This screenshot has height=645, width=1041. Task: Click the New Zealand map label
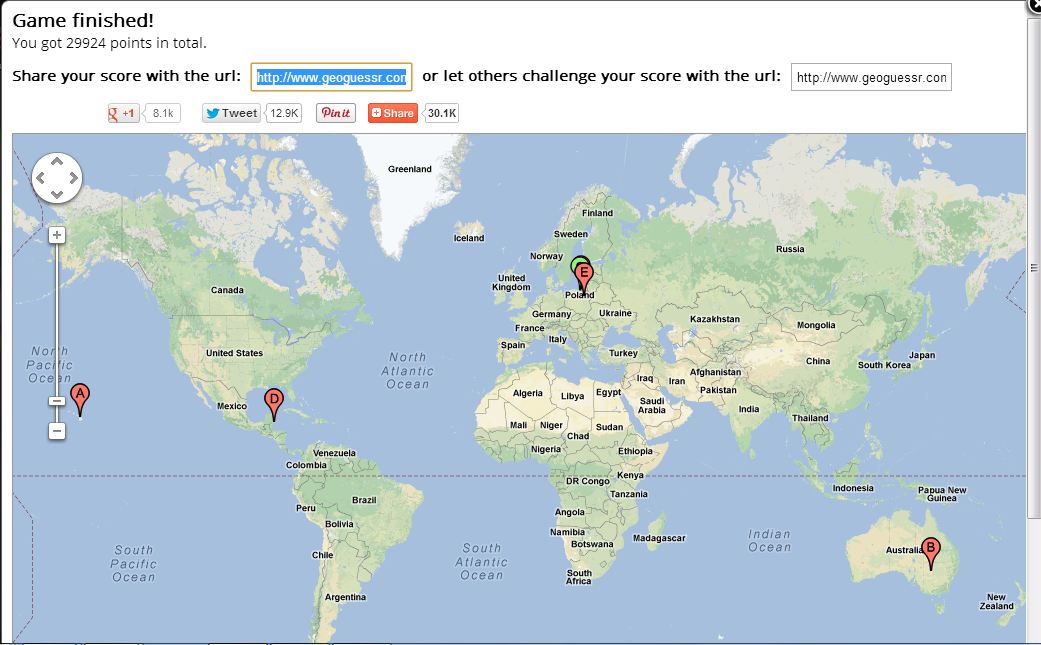click(996, 601)
